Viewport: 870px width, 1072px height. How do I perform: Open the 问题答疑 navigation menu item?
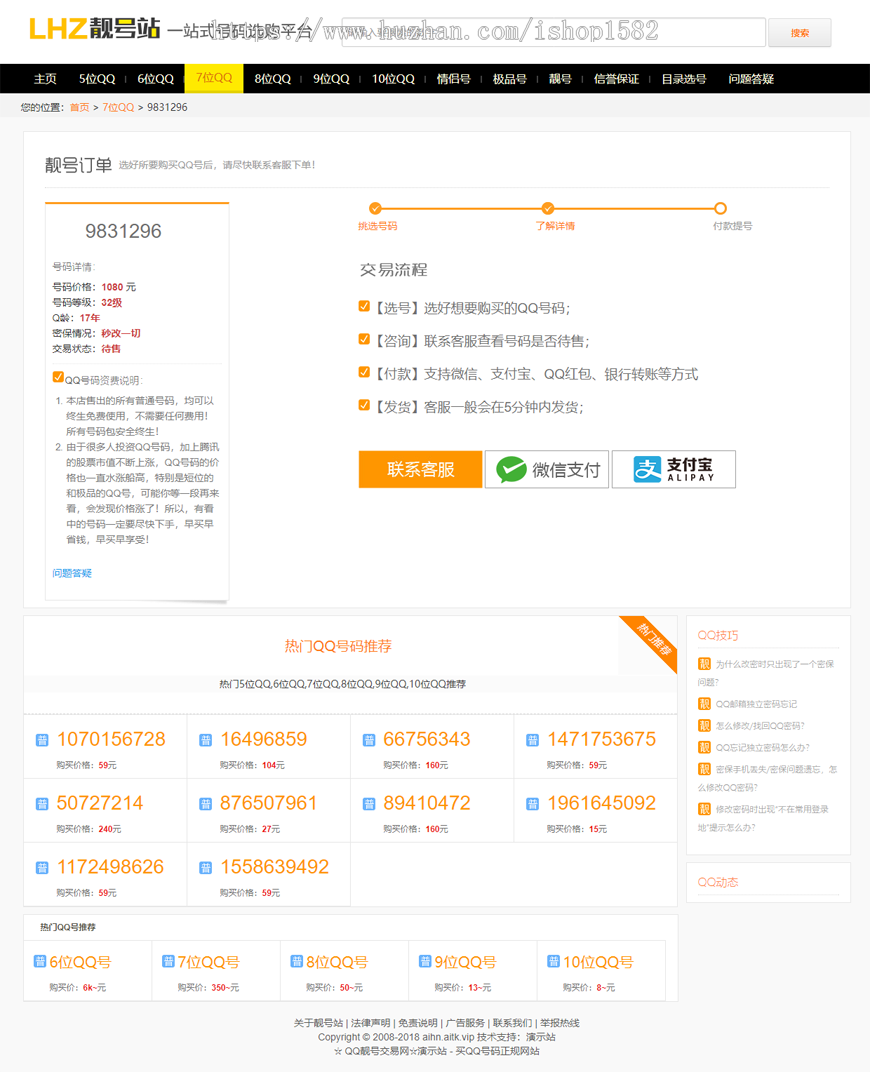point(751,79)
